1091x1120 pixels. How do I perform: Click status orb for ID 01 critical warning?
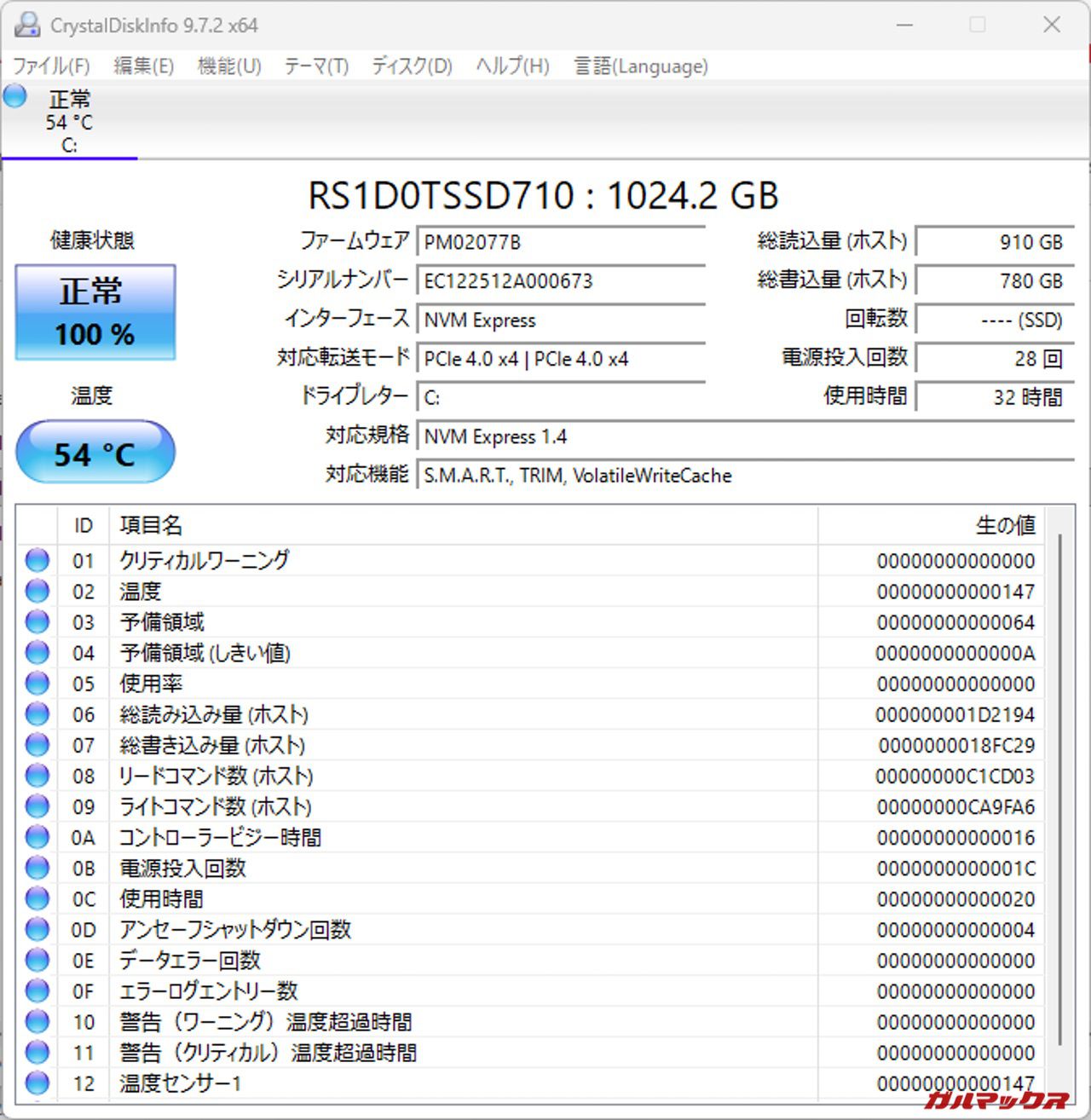click(x=38, y=561)
